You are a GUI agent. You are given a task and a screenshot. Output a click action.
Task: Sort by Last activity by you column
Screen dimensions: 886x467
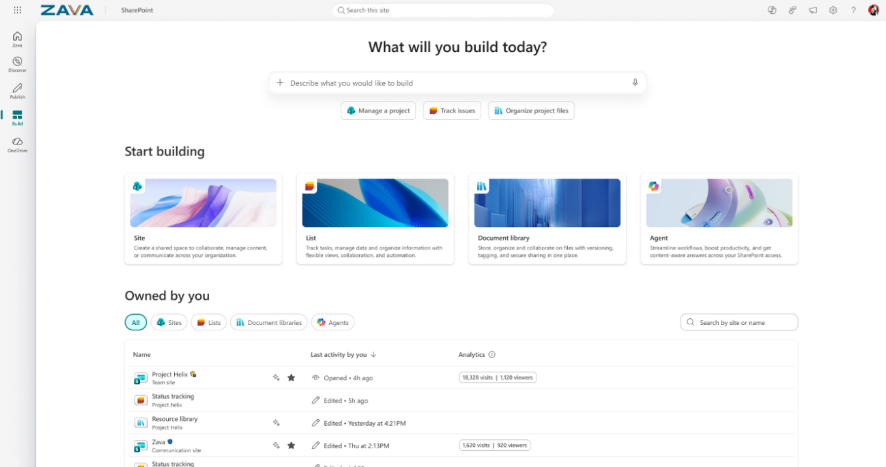pos(350,355)
